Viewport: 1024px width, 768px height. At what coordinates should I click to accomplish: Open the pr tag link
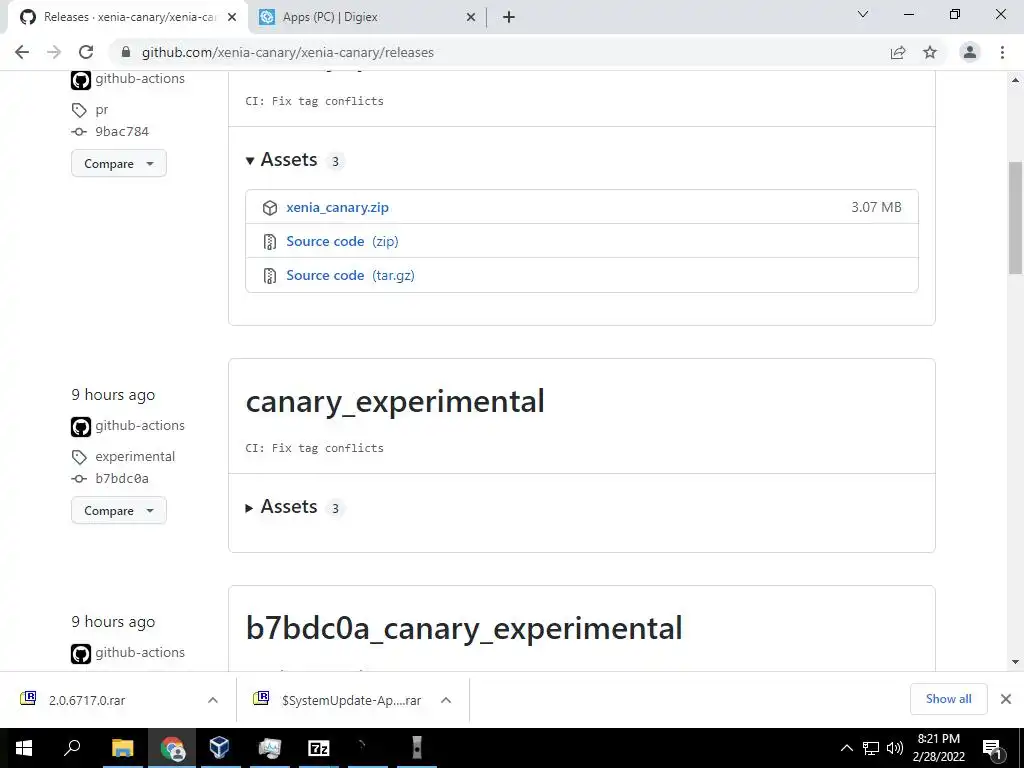click(102, 110)
